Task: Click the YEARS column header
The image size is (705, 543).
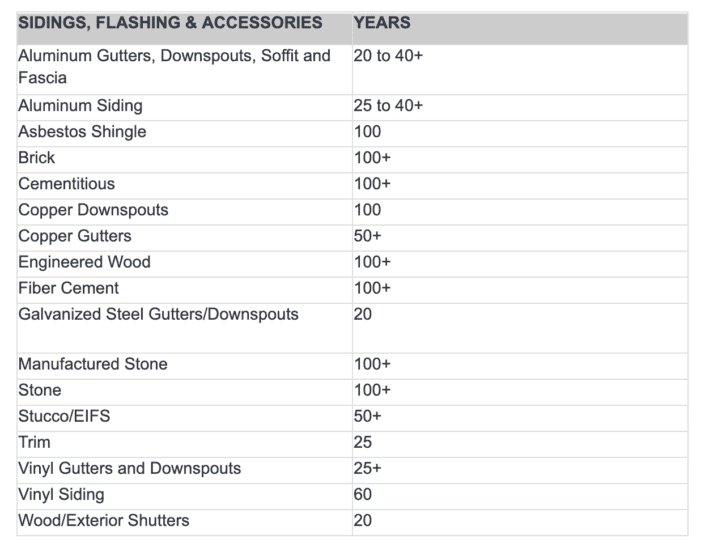Action: pos(382,22)
